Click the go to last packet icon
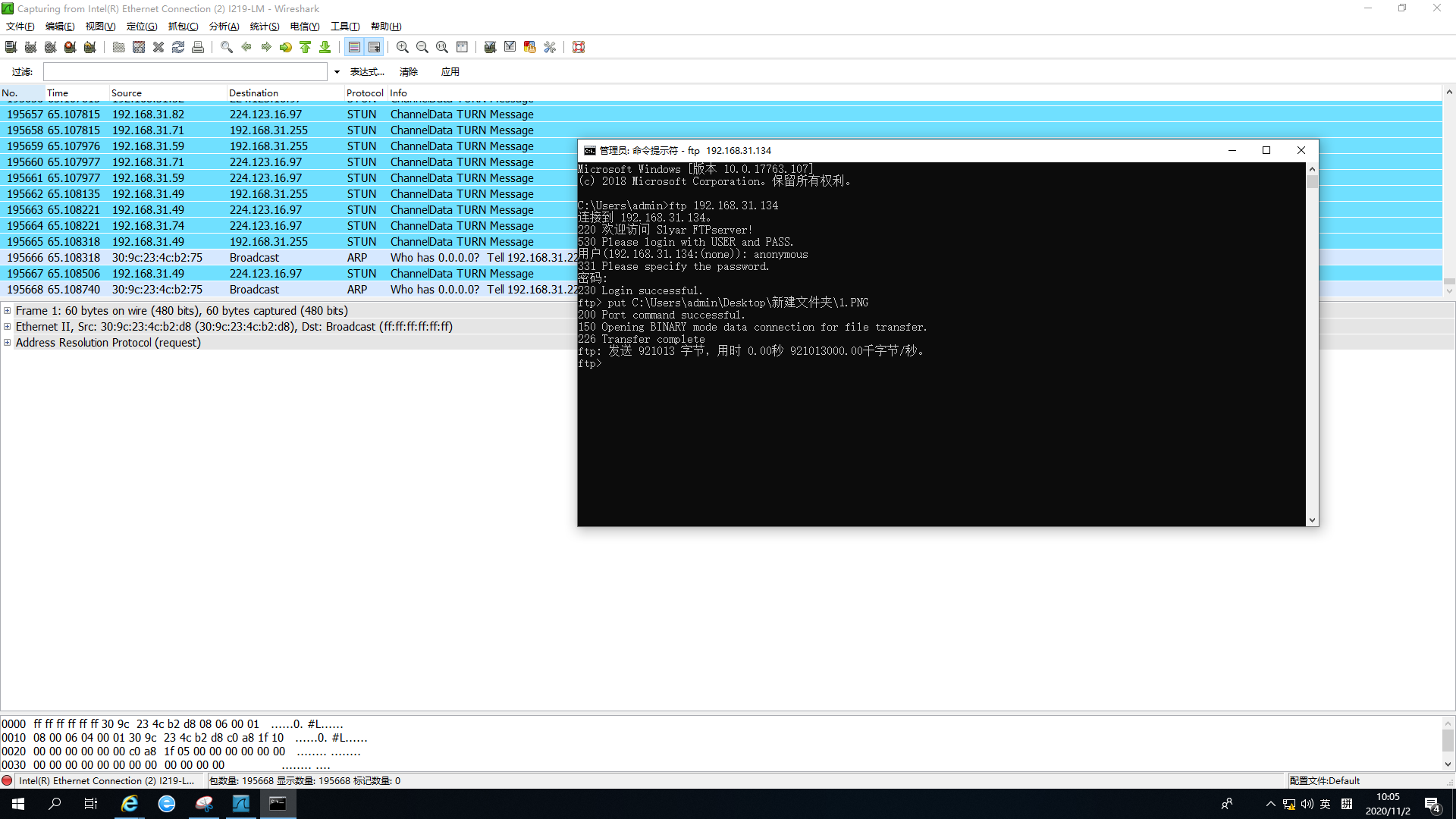 coord(325,47)
